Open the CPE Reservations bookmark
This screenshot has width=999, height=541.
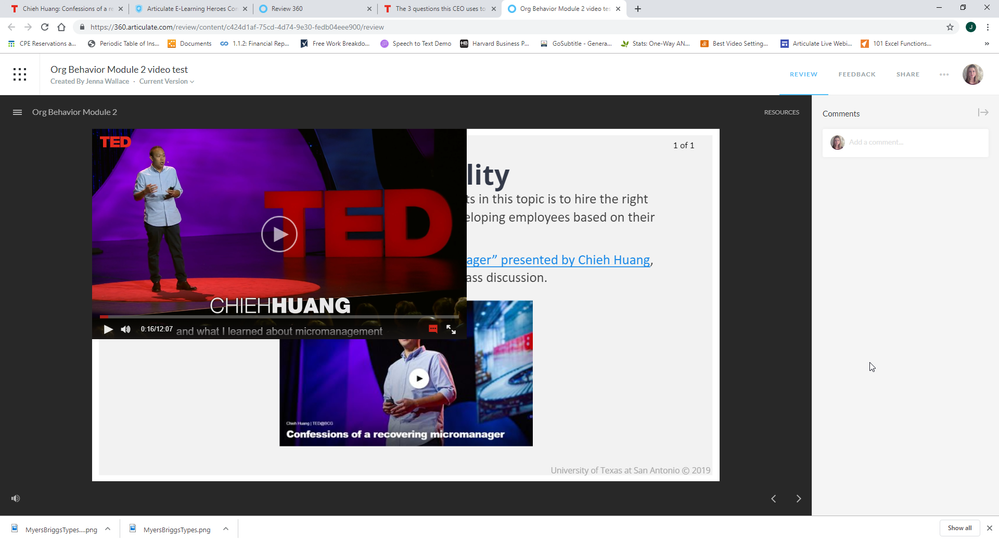coord(42,43)
